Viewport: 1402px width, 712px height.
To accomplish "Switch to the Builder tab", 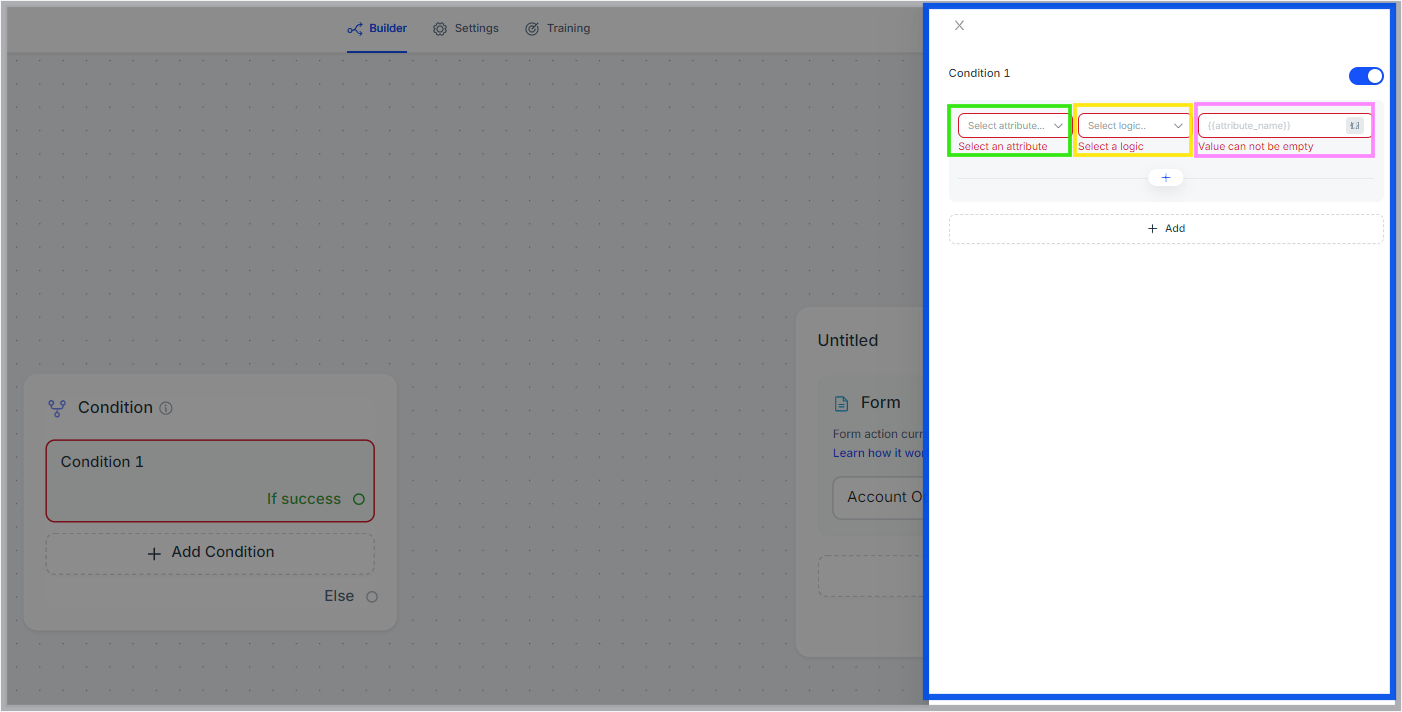I will (377, 29).
